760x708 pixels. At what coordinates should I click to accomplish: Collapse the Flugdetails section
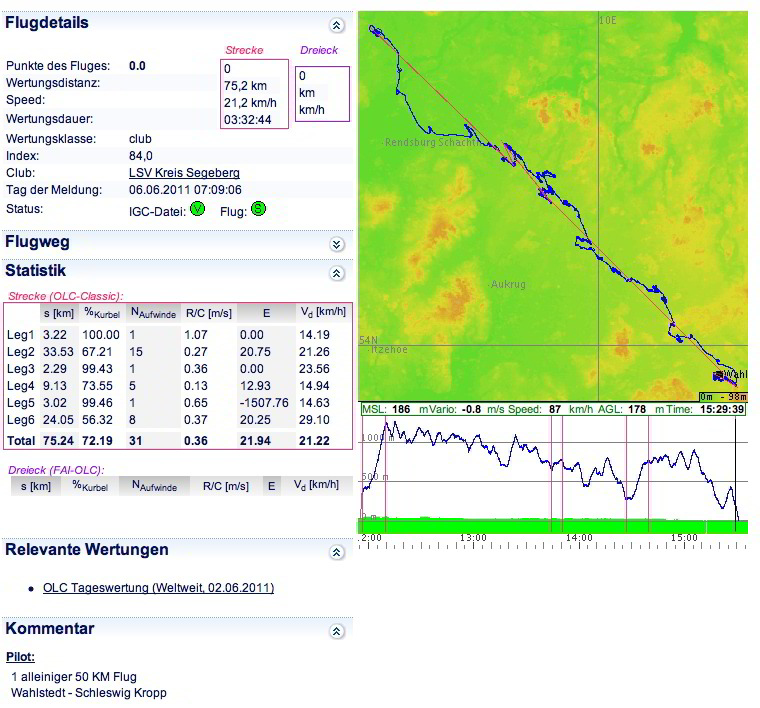click(337, 25)
